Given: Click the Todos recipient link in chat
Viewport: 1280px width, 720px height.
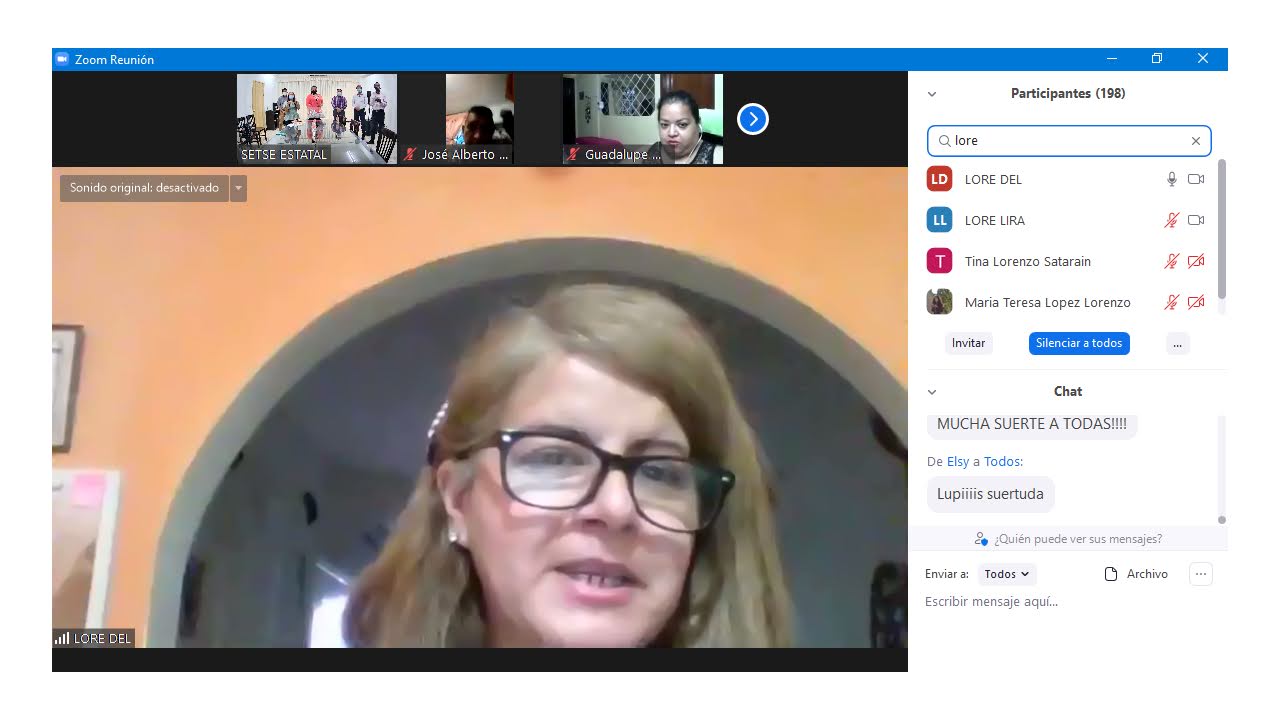Looking at the screenshot, I should (x=1001, y=462).
